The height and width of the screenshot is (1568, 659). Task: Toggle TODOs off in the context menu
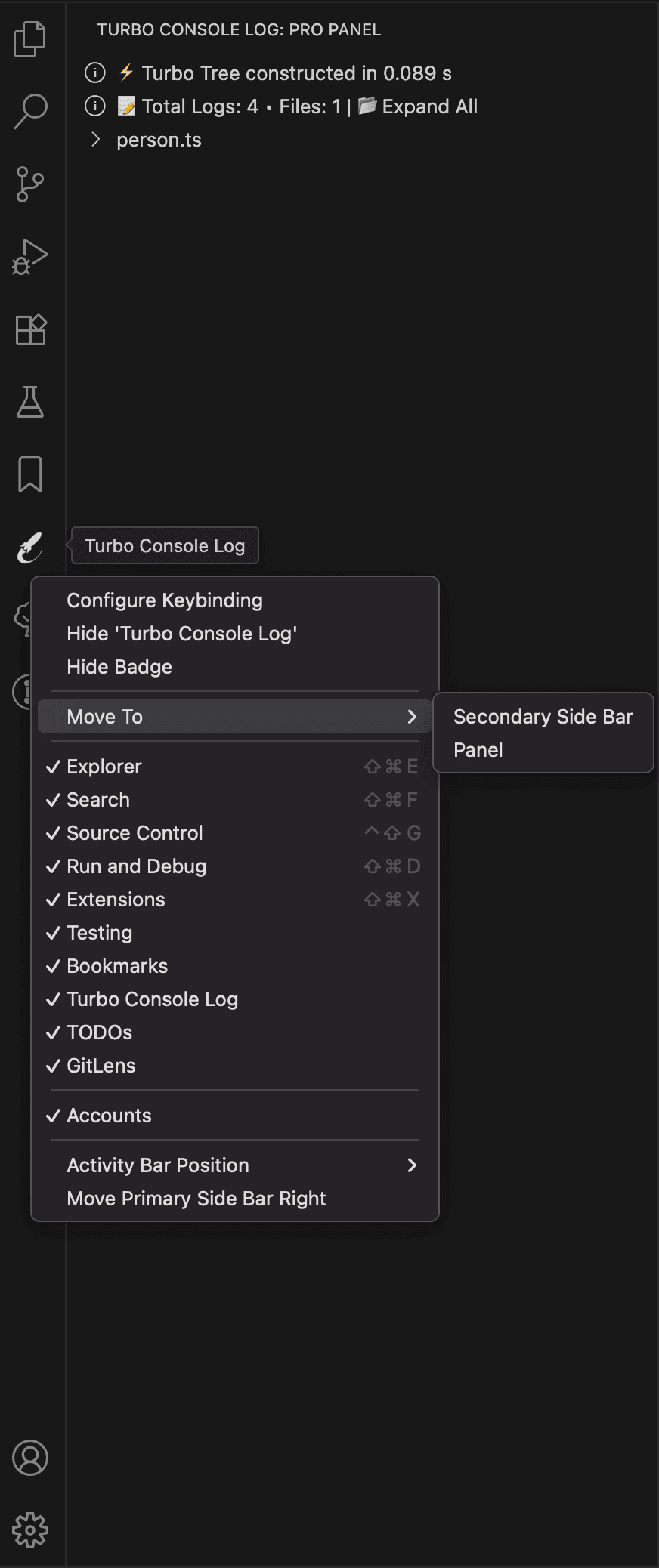pyautogui.click(x=99, y=1032)
